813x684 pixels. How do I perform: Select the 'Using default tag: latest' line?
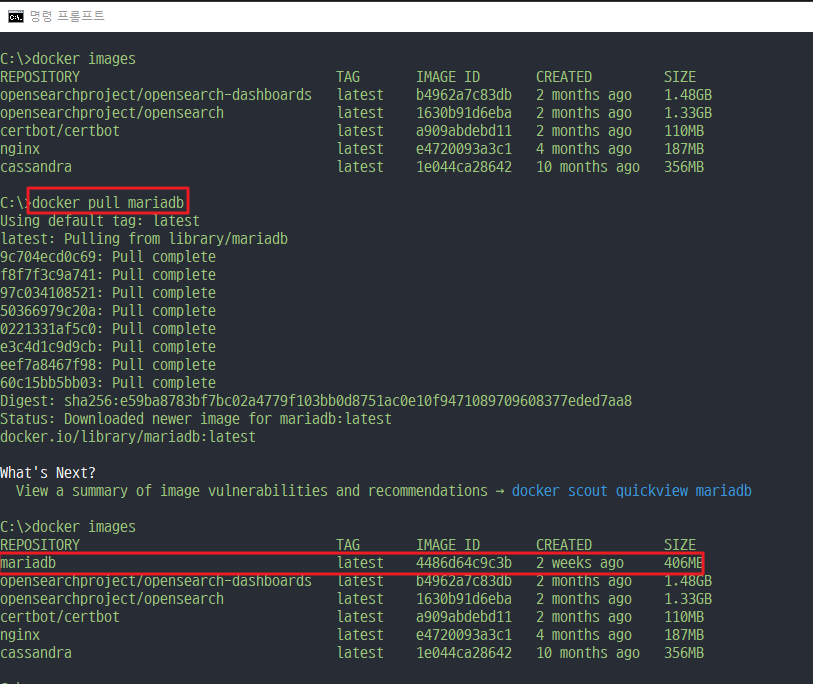[100, 221]
